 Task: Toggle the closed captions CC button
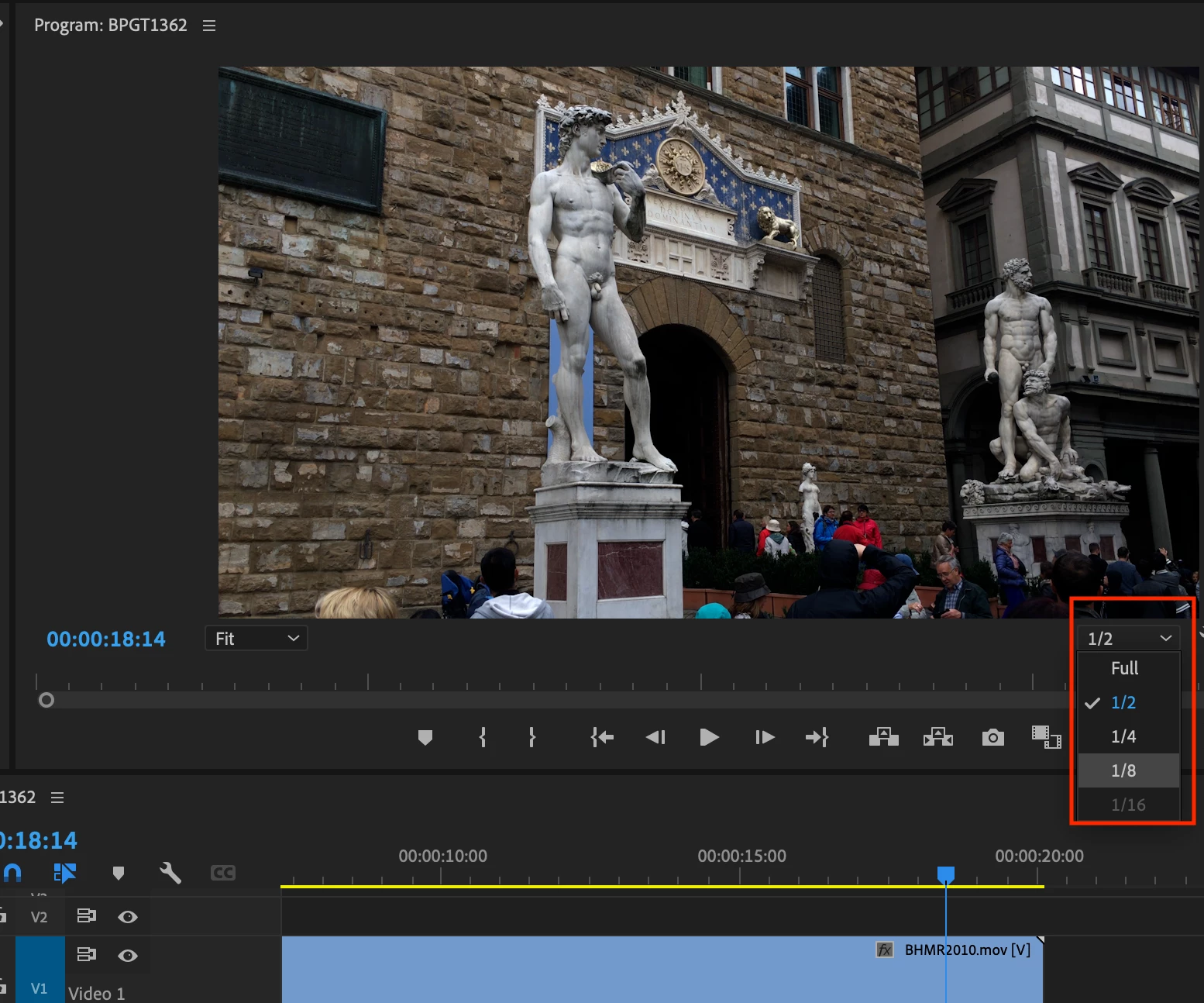[x=223, y=874]
